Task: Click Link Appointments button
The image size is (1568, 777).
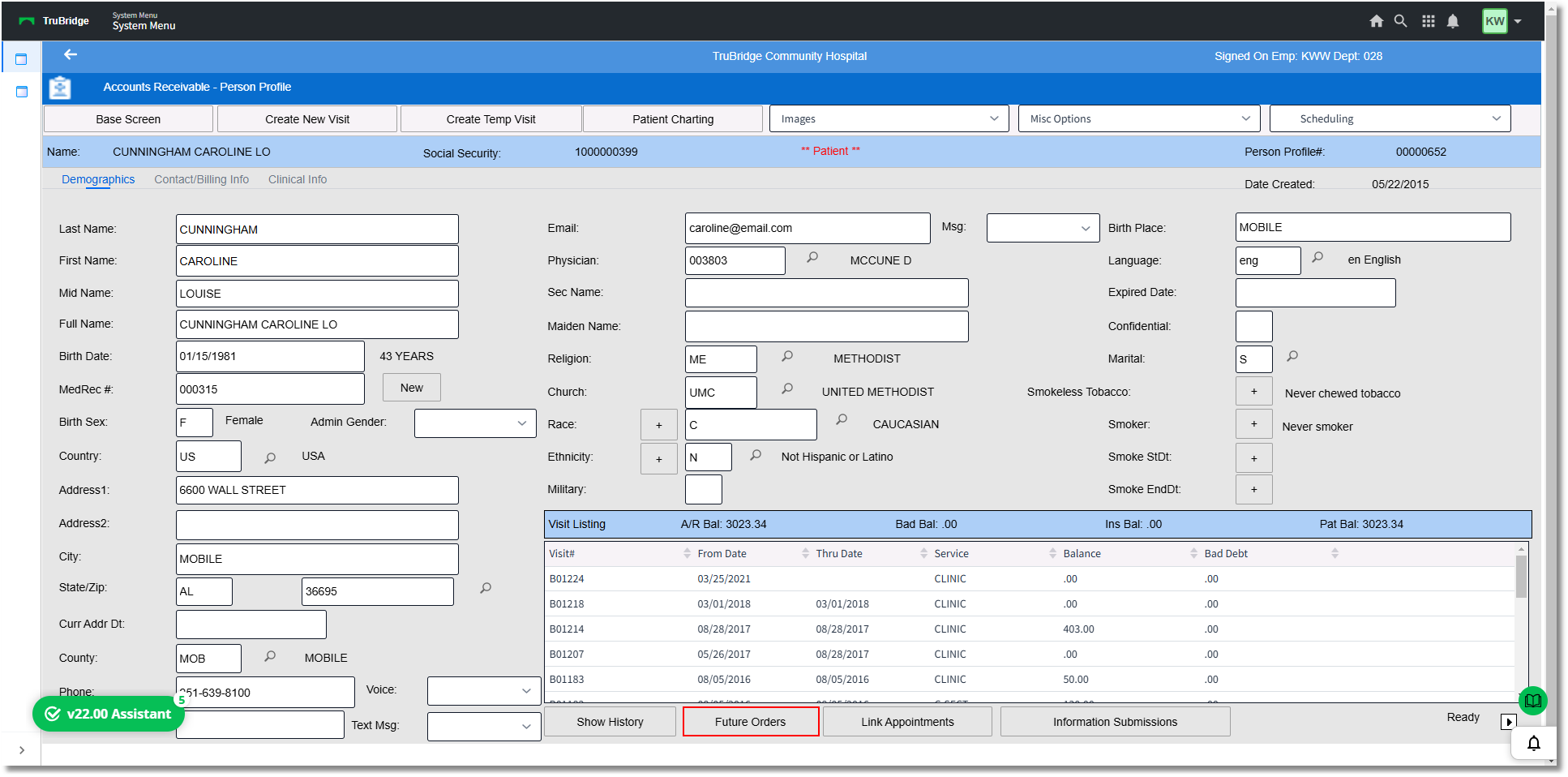Action: point(907,722)
